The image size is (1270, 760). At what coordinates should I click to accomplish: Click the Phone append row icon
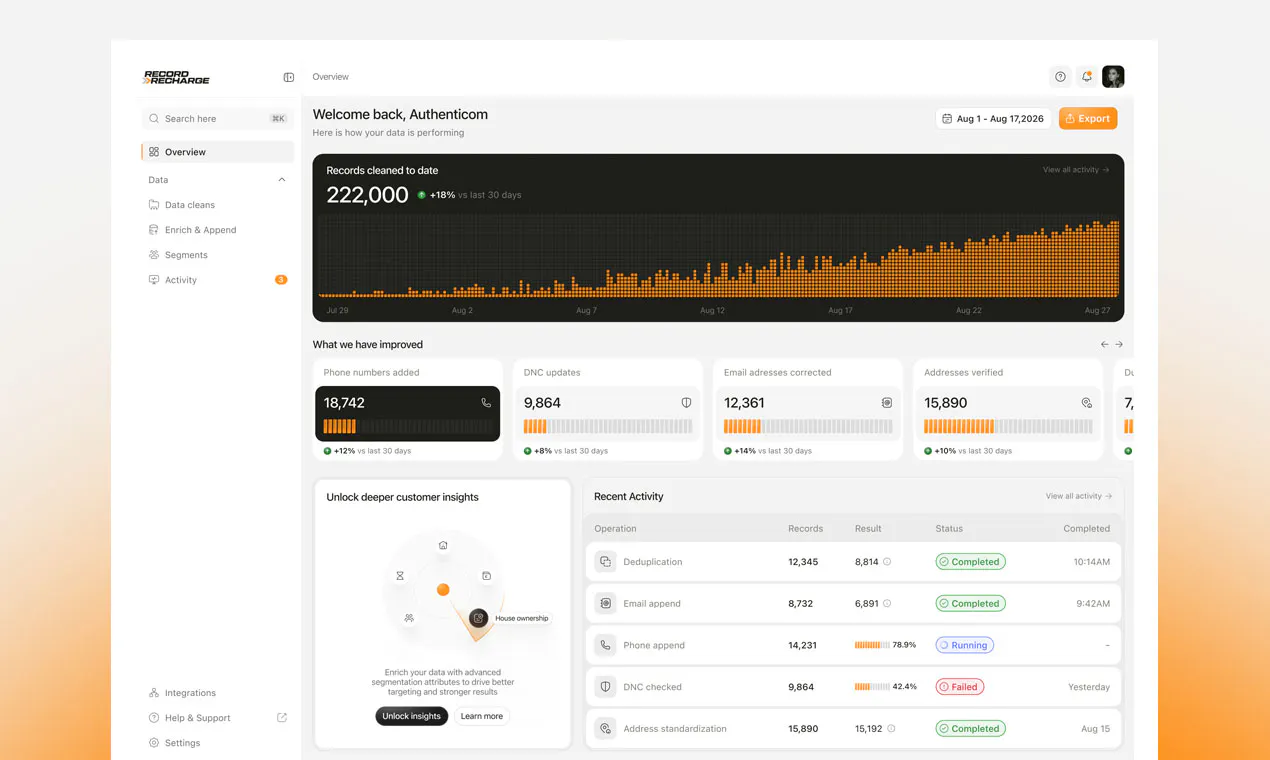point(605,645)
